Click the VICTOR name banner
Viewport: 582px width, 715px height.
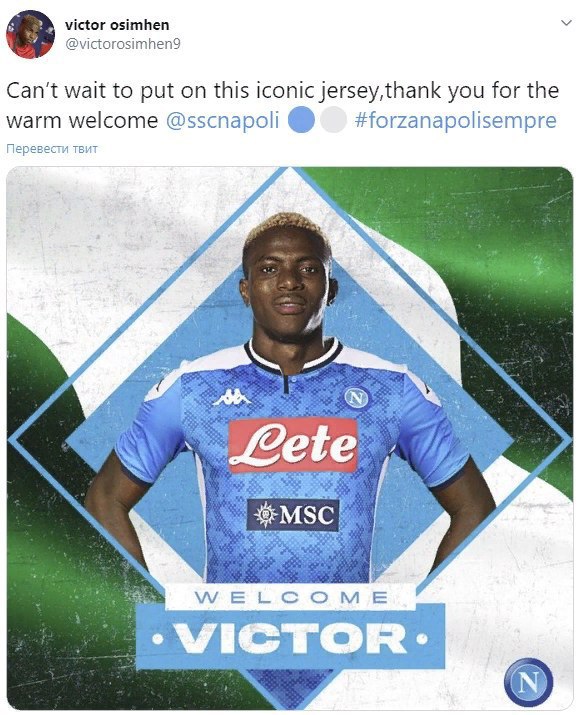tap(291, 638)
